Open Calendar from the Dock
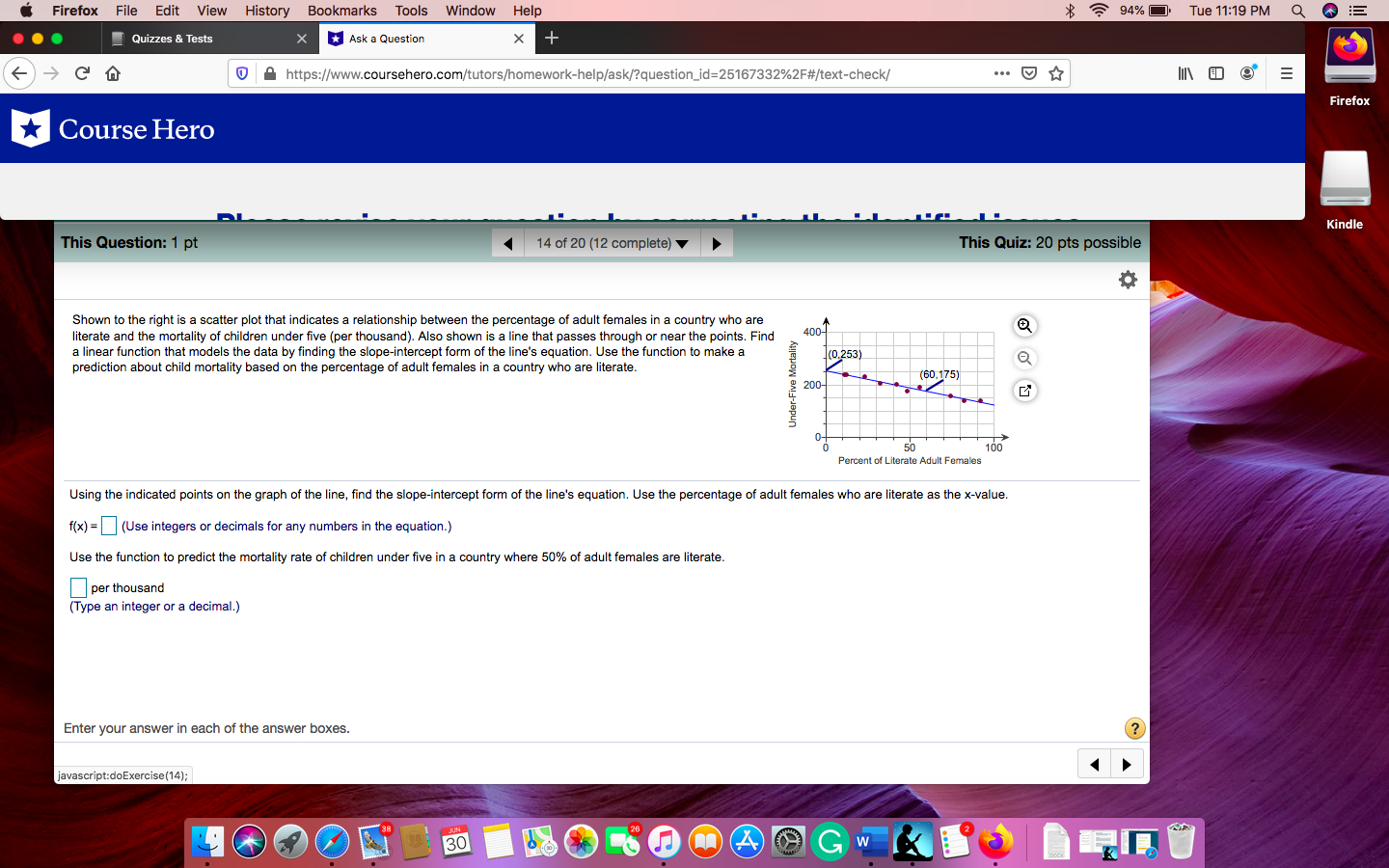 click(x=456, y=842)
